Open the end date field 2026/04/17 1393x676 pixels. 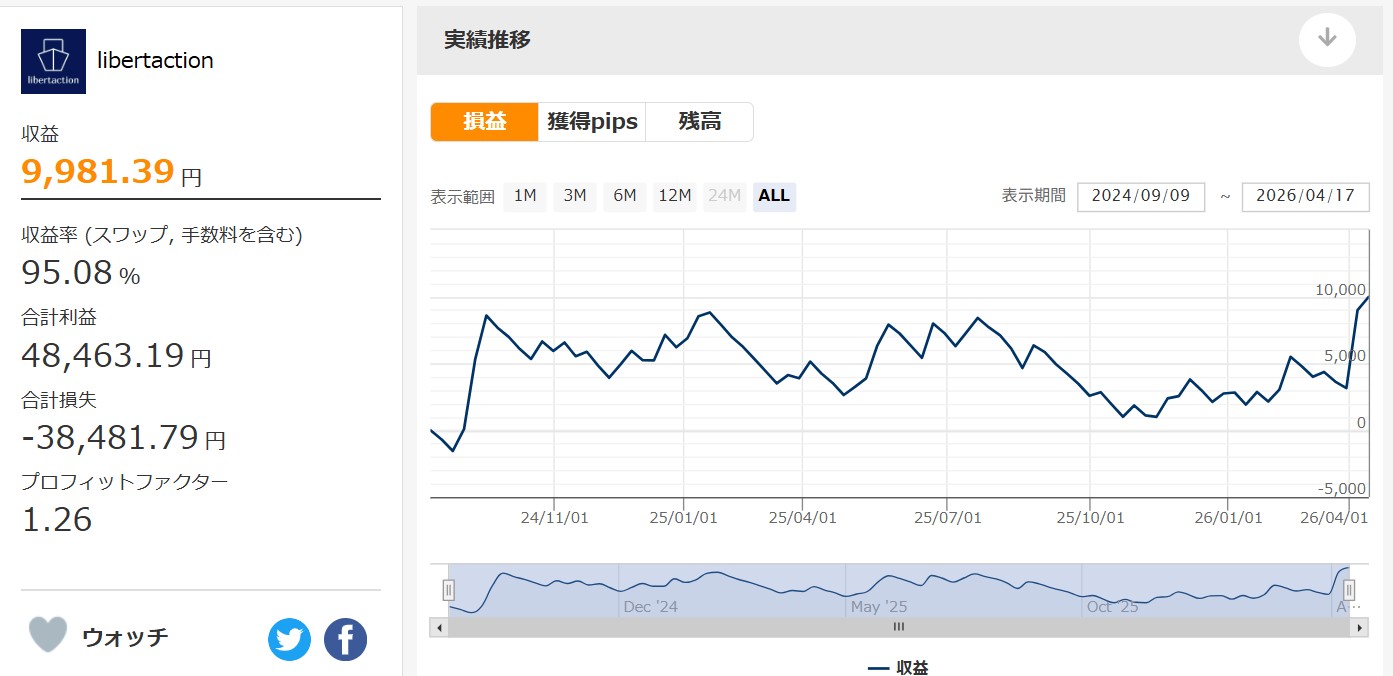pyautogui.click(x=1305, y=196)
